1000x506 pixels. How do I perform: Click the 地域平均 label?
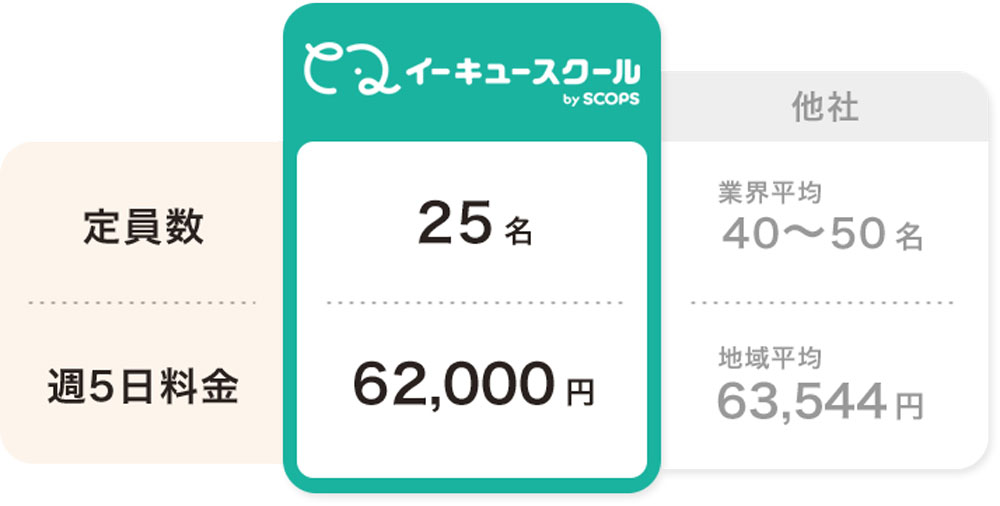pos(770,357)
